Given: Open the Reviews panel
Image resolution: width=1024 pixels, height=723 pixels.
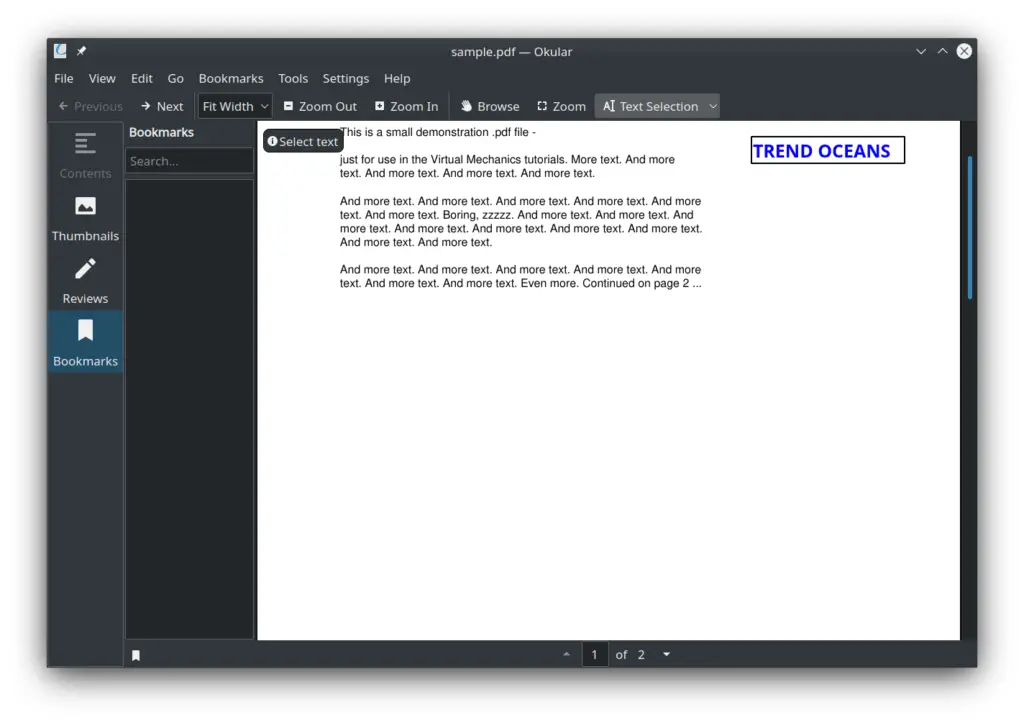Looking at the screenshot, I should (85, 280).
